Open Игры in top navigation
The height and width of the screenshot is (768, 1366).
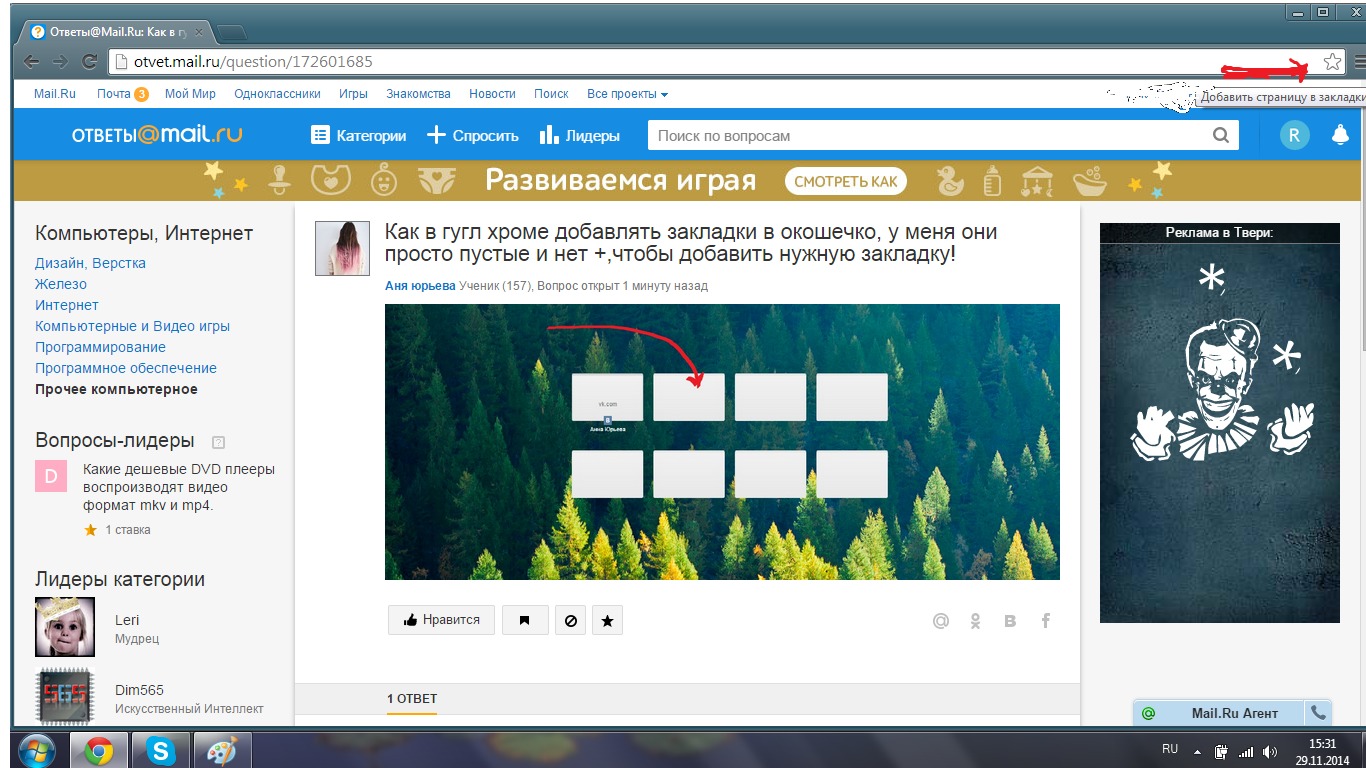pyautogui.click(x=353, y=94)
